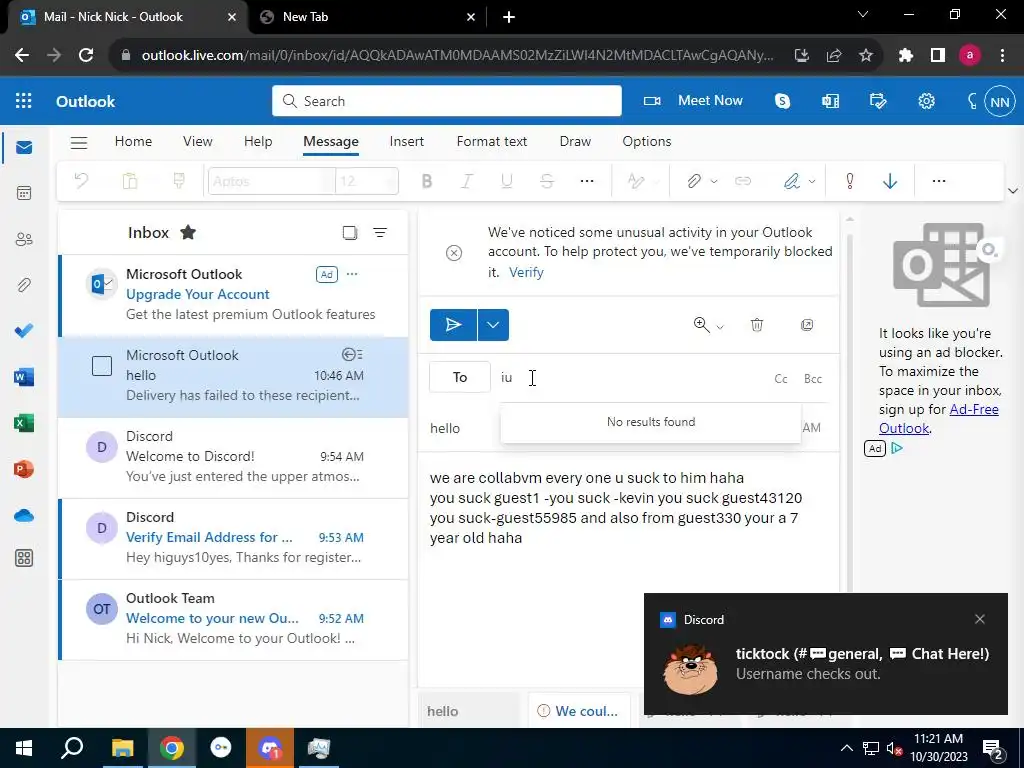Click Meet Now button
This screenshot has width=1024, height=768.
694,101
